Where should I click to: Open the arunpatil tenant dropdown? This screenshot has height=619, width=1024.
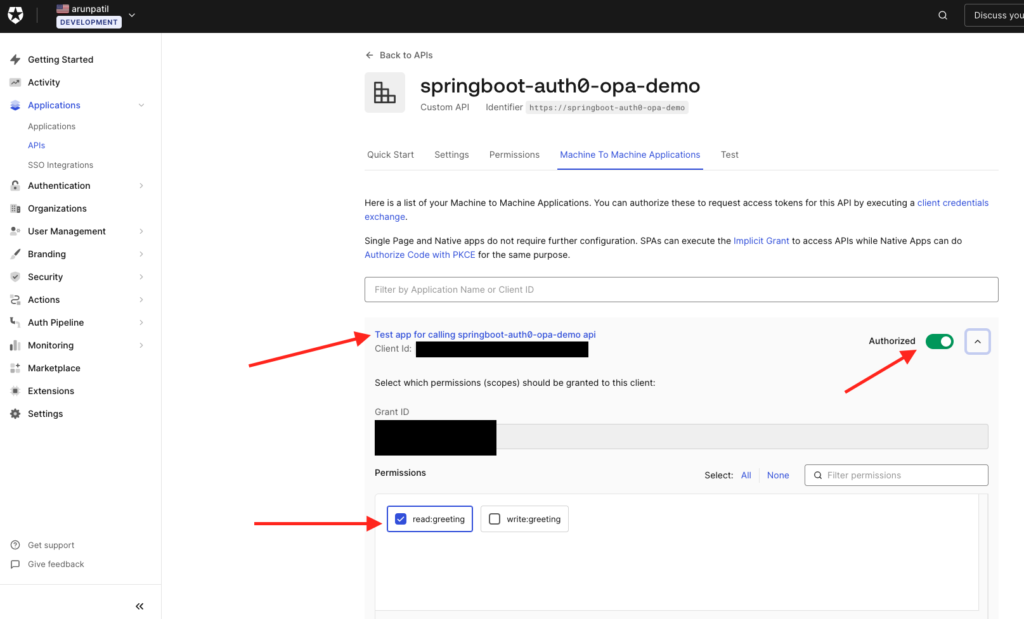(x=132, y=15)
